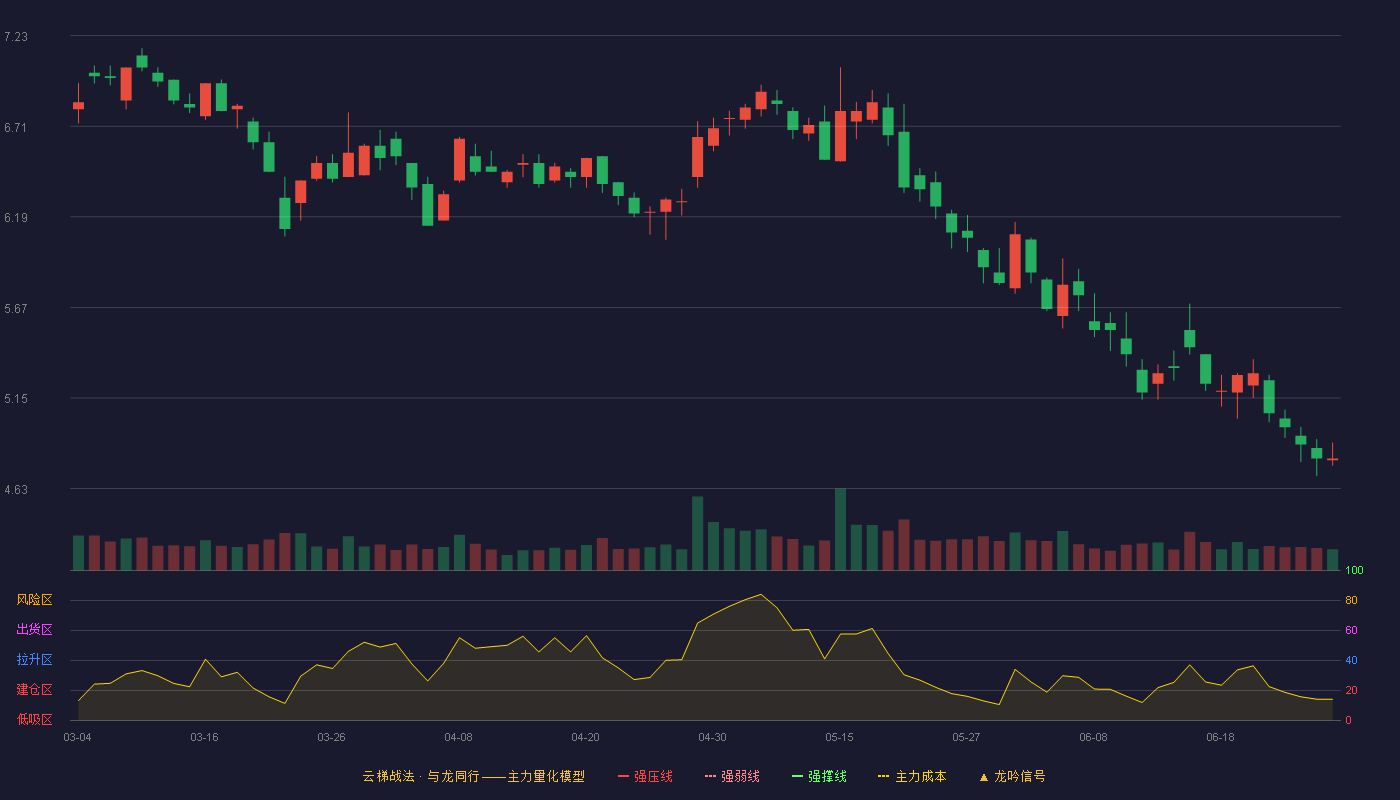The width and height of the screenshot is (1400, 800).
Task: Click the 低吸区 zone label
Action: (x=34, y=719)
